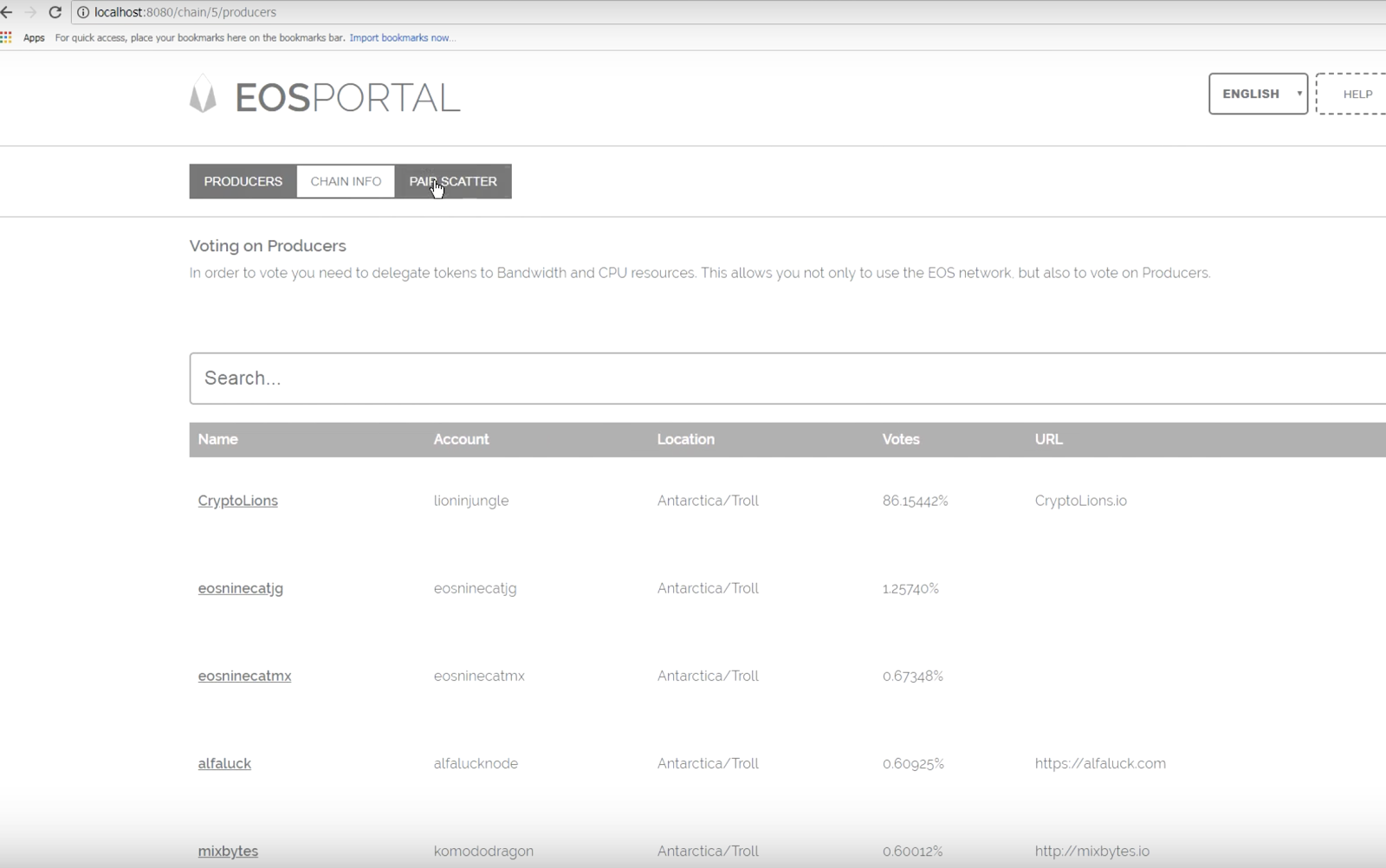
Task: Click the HELP button
Action: pos(1351,94)
